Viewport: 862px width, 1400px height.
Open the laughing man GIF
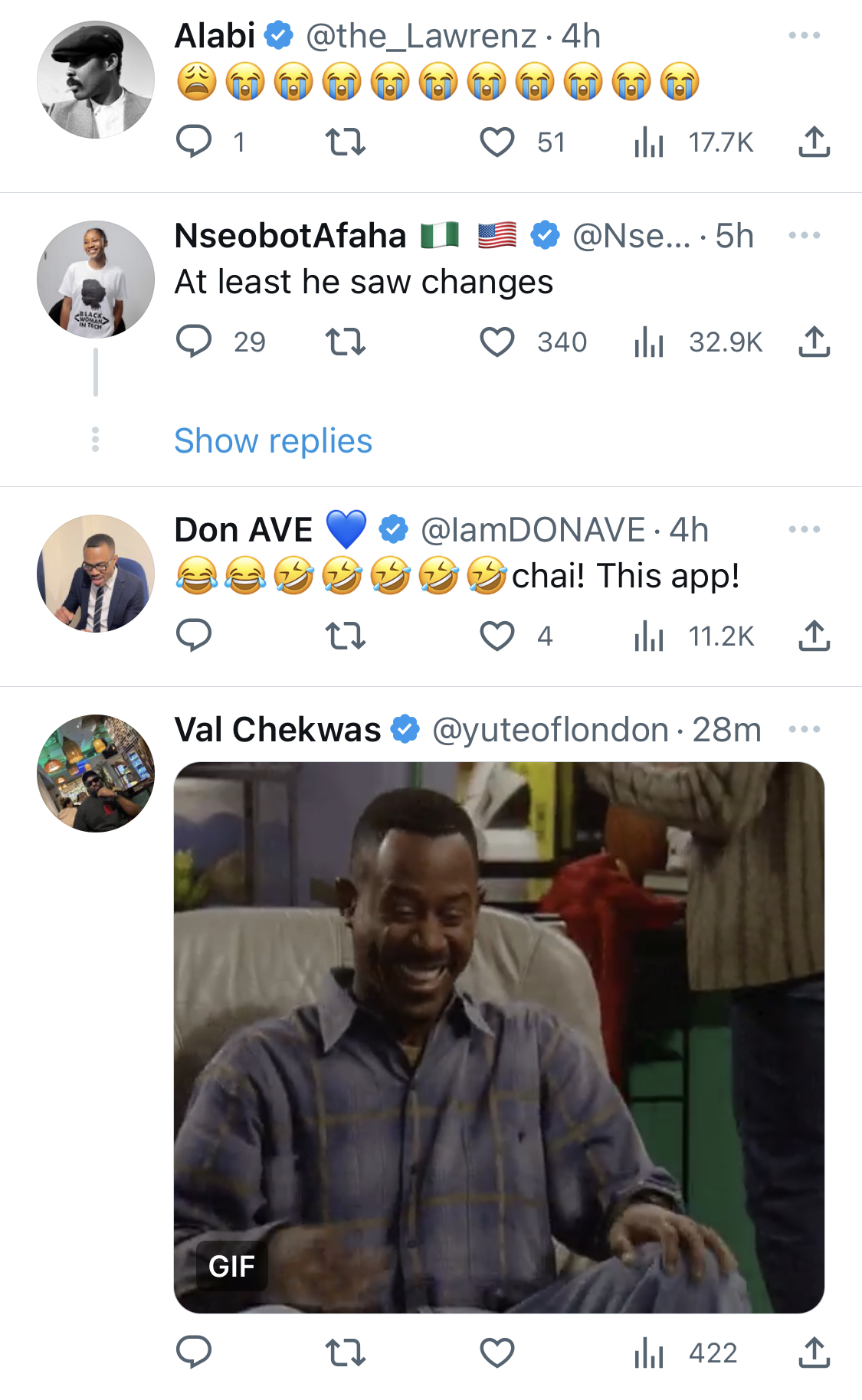[x=499, y=1037]
